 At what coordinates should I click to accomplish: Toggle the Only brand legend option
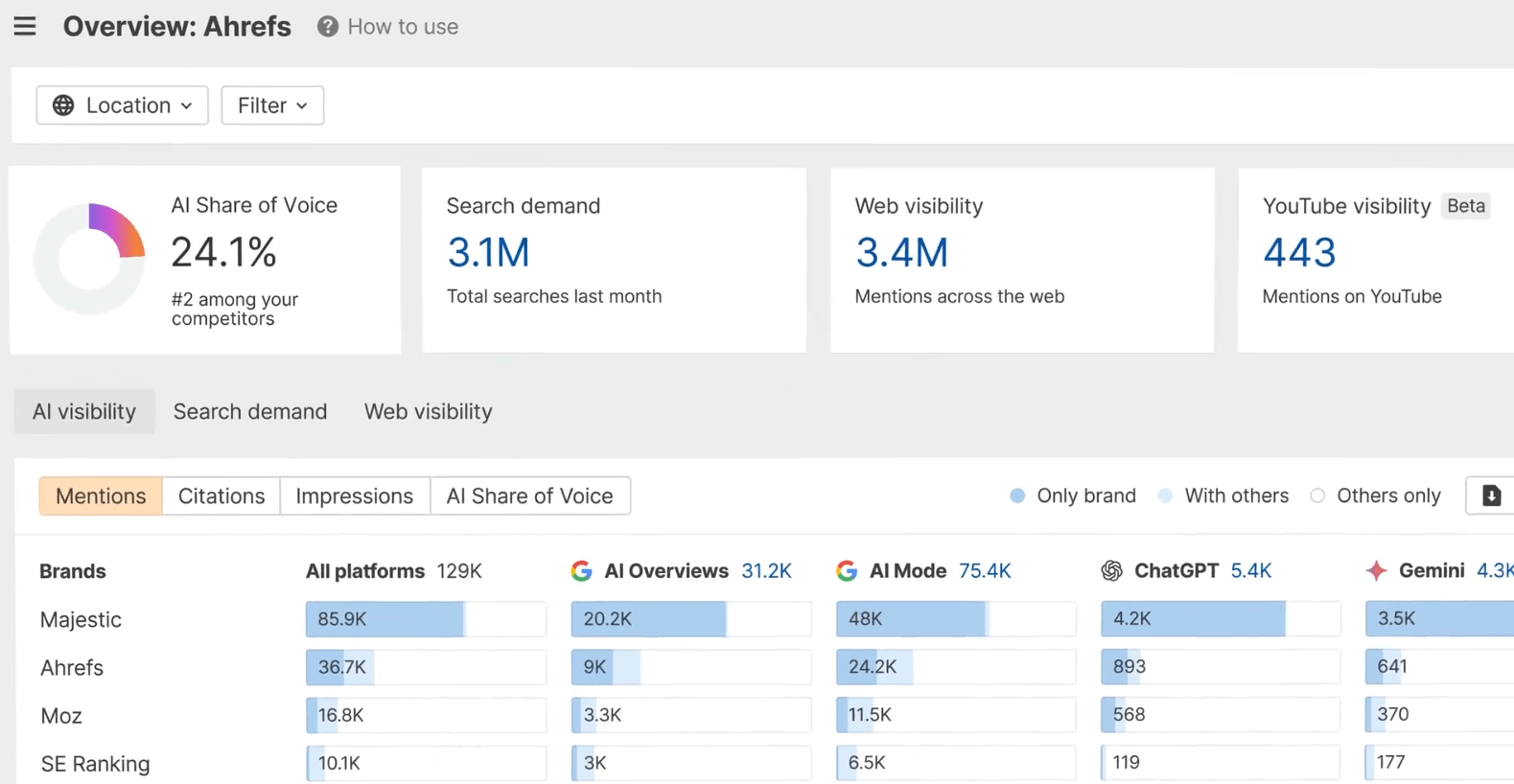(x=1073, y=496)
